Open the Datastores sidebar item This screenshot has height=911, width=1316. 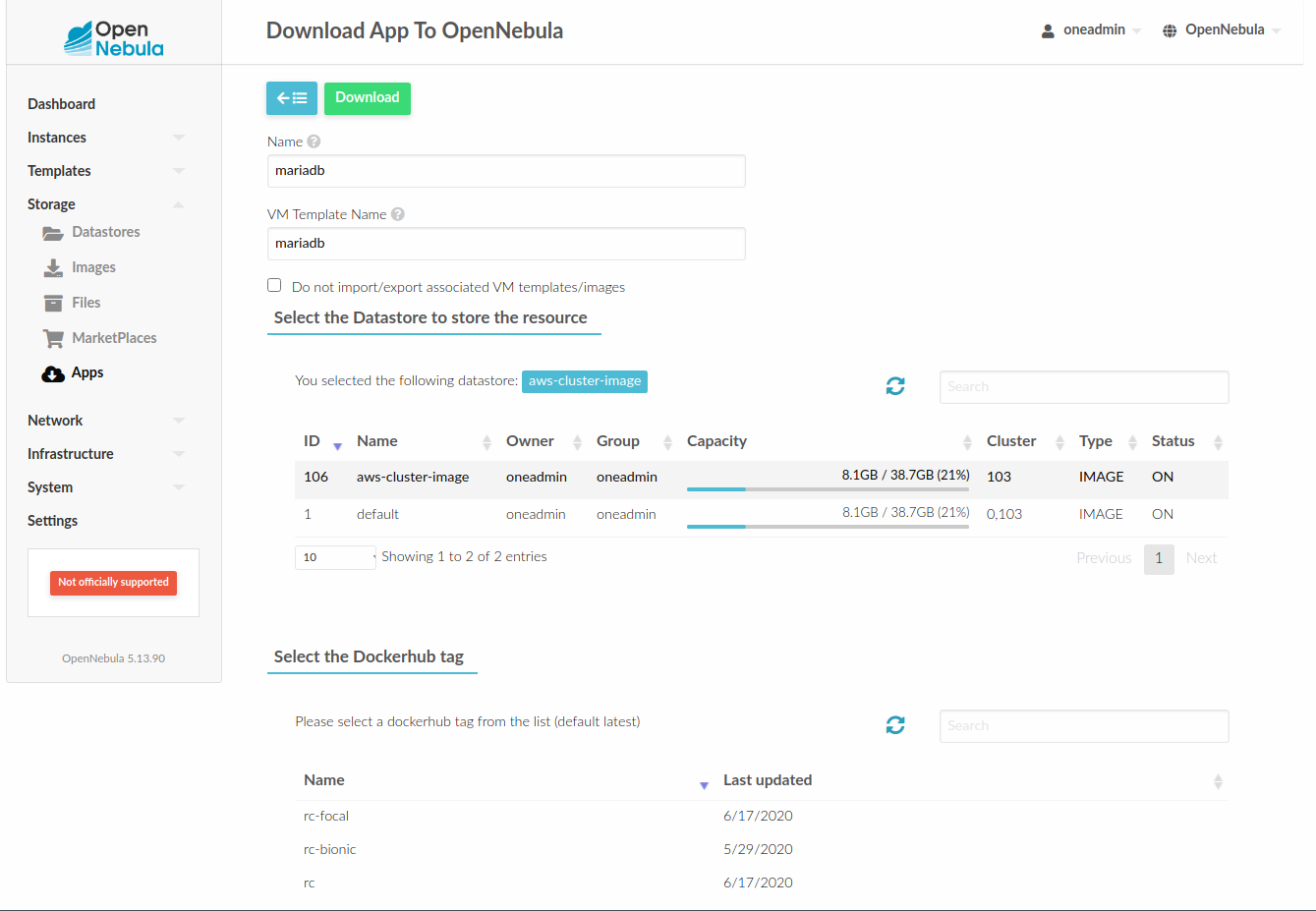click(105, 232)
